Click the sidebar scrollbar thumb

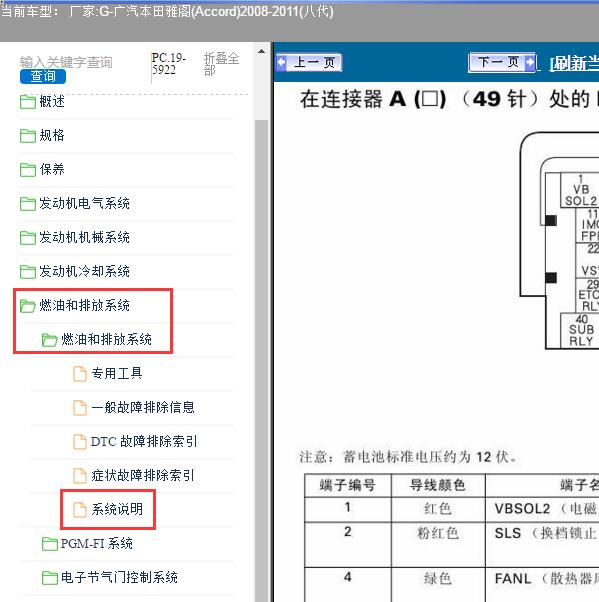(x=261, y=361)
